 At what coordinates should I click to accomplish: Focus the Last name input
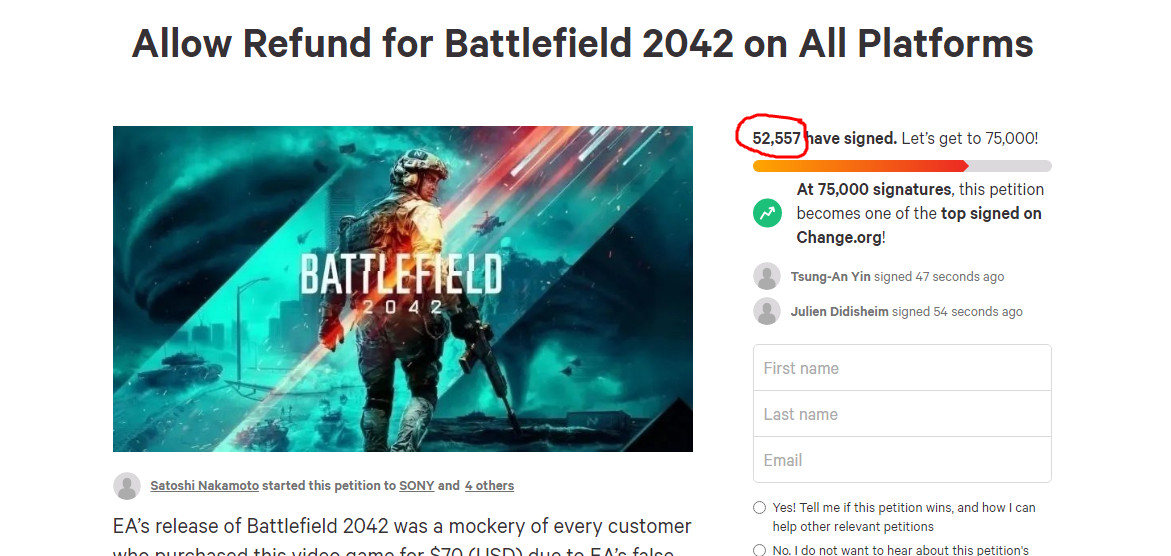coord(901,414)
